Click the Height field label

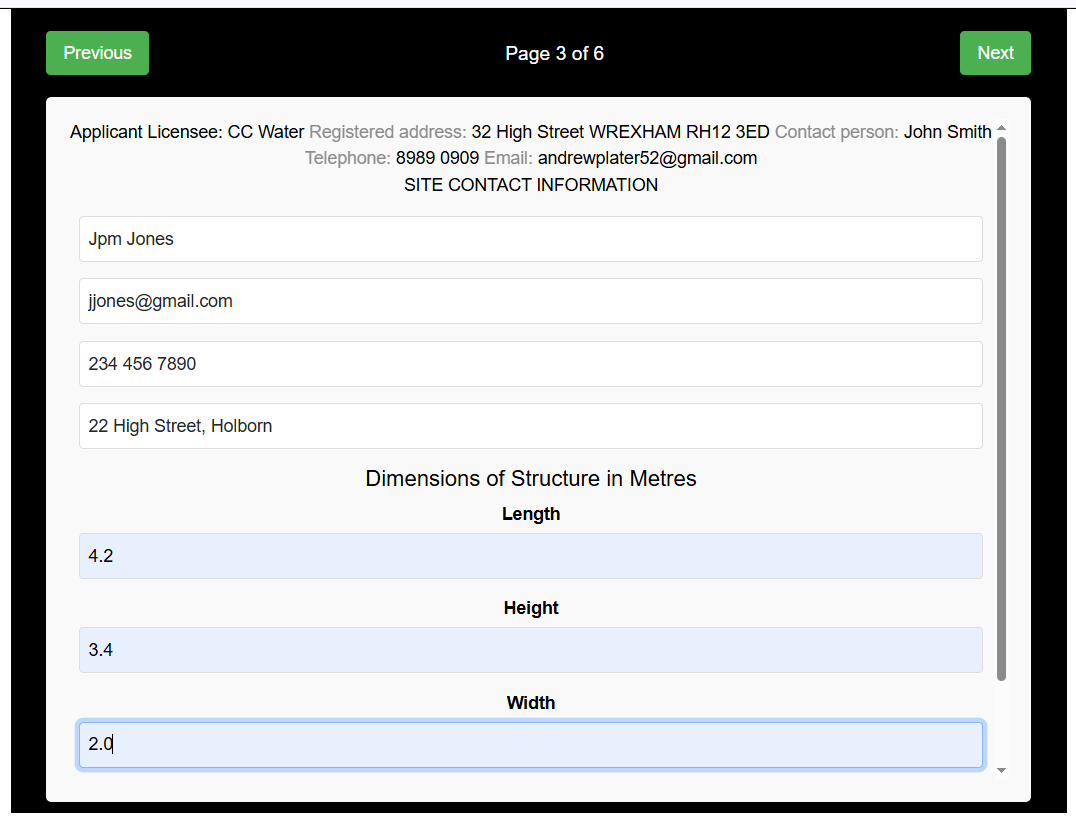click(531, 607)
